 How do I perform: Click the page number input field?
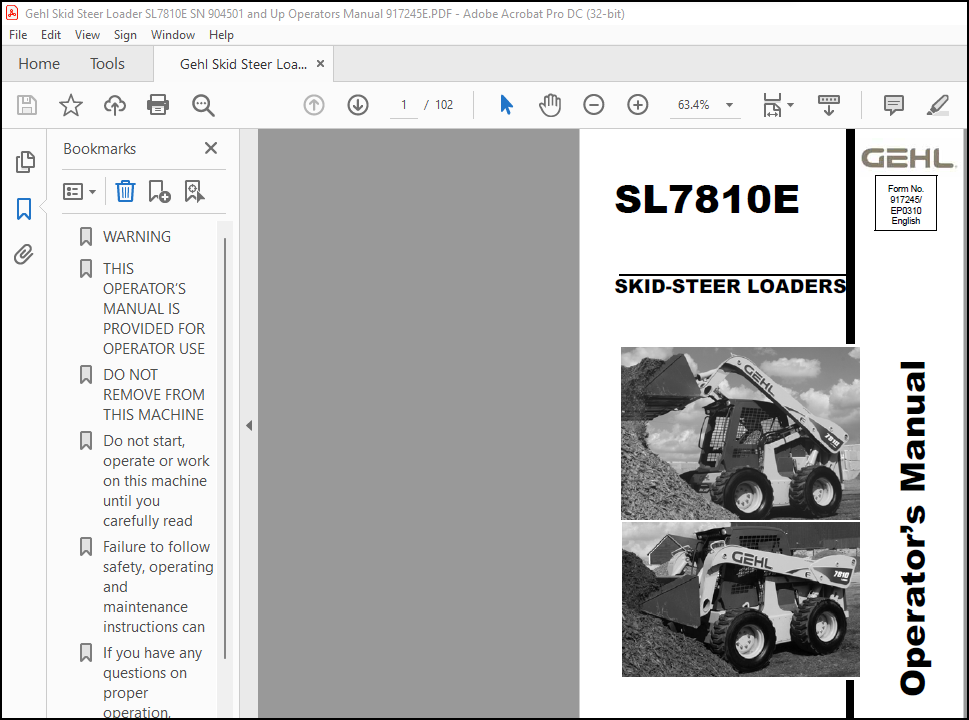[404, 105]
